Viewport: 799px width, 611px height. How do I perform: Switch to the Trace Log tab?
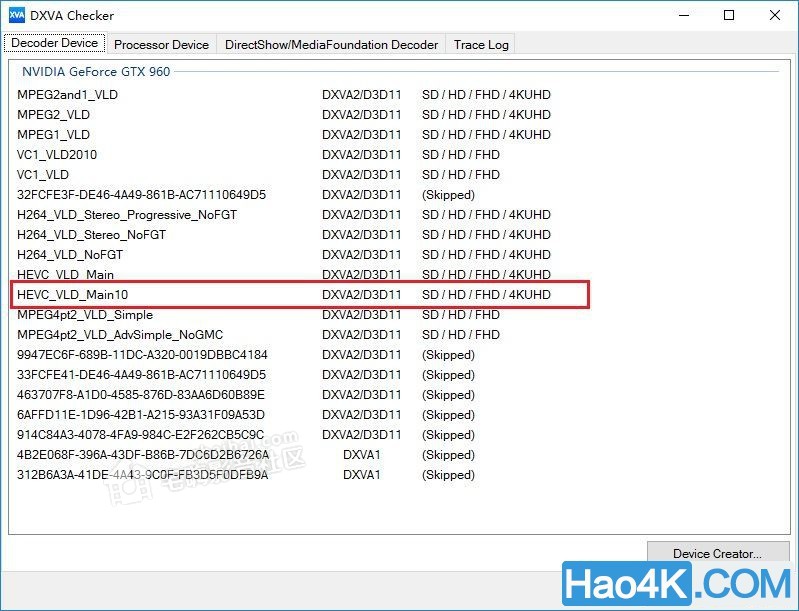tap(481, 45)
